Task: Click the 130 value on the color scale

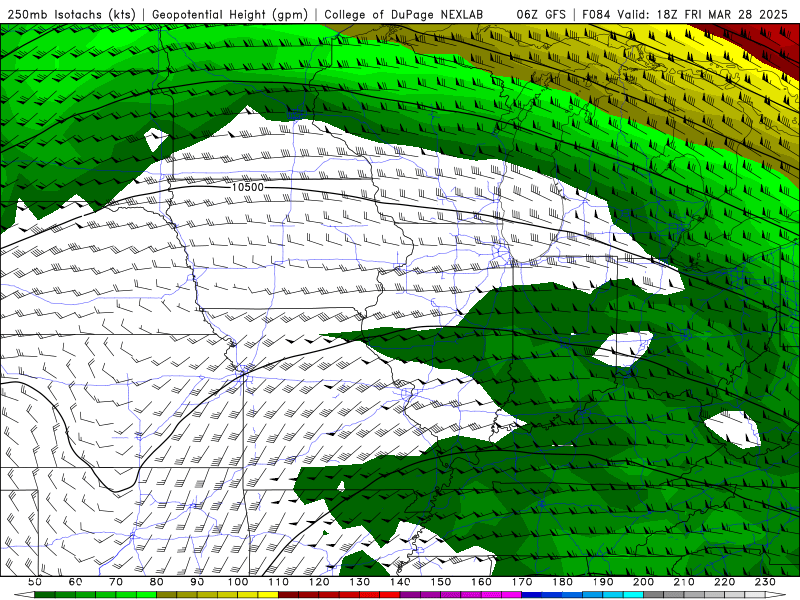Action: click(x=360, y=582)
